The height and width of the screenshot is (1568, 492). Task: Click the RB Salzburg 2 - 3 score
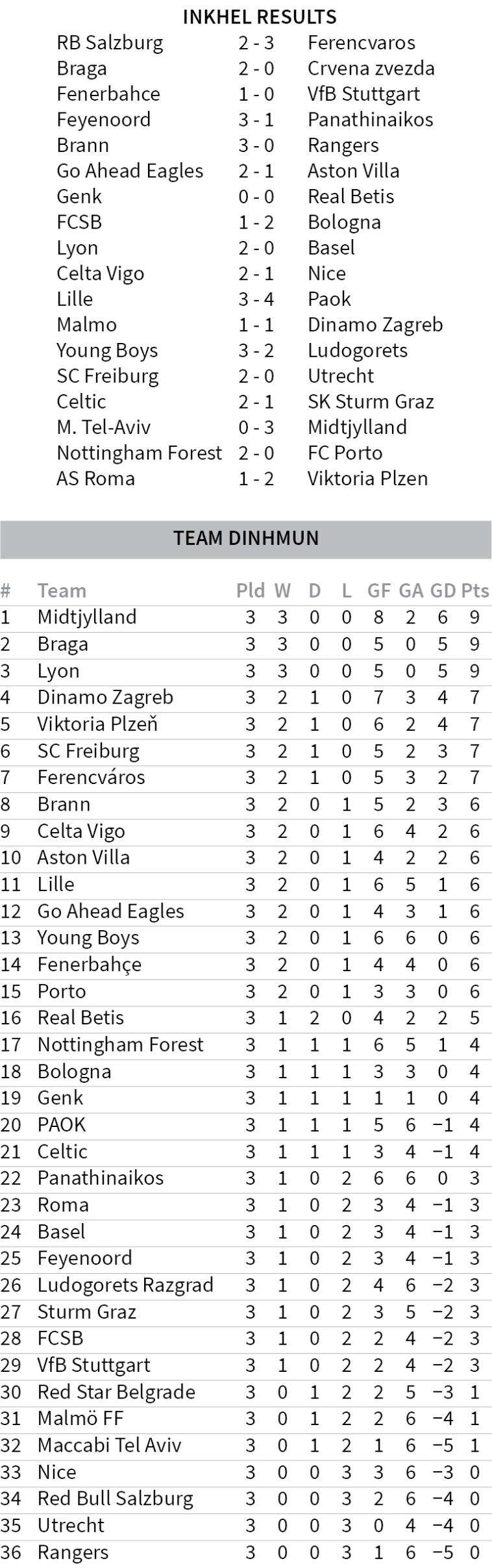point(256,43)
